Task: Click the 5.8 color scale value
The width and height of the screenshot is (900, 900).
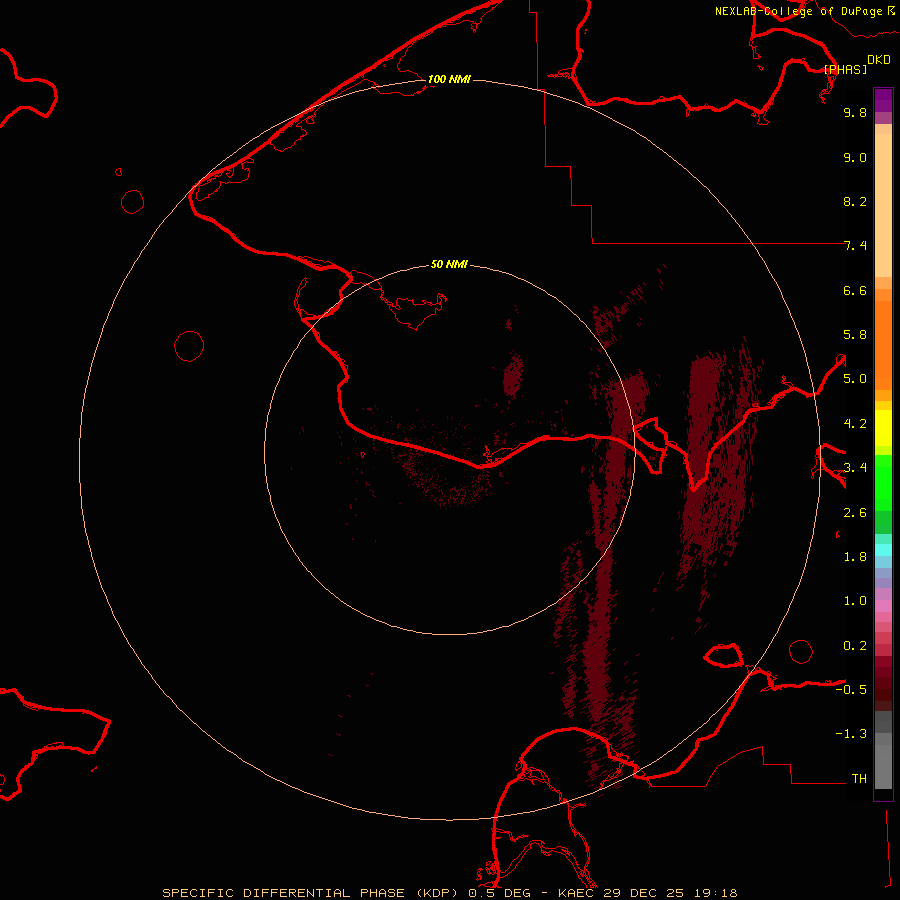Action: click(x=855, y=335)
